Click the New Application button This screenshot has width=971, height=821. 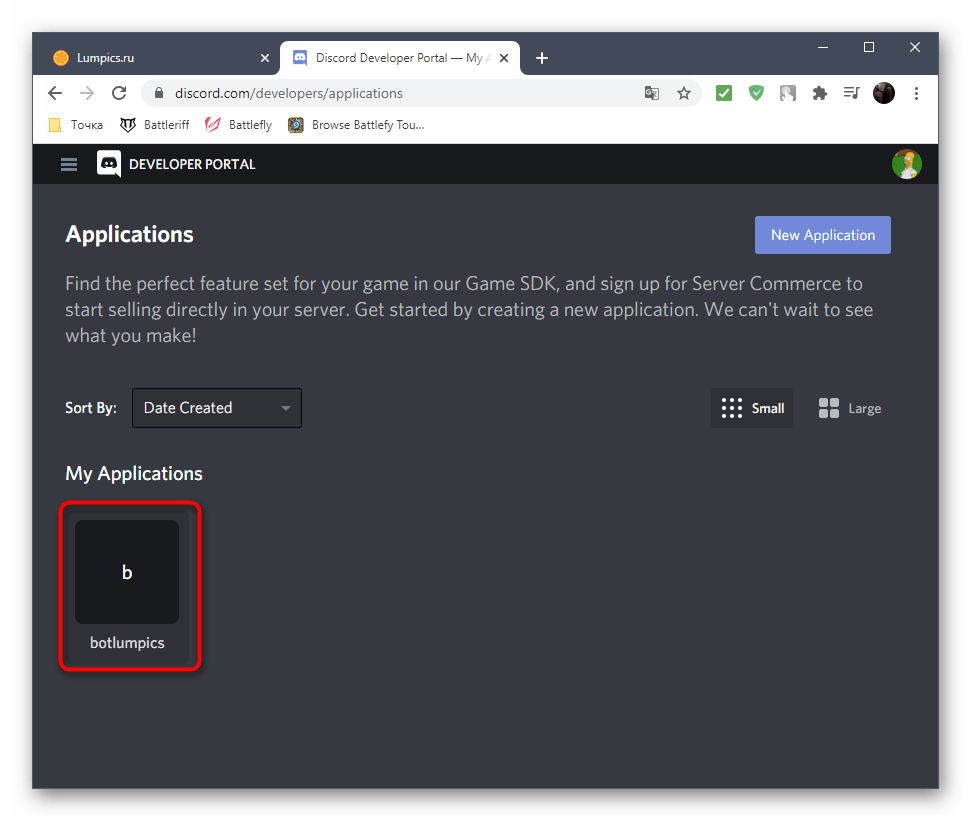822,235
